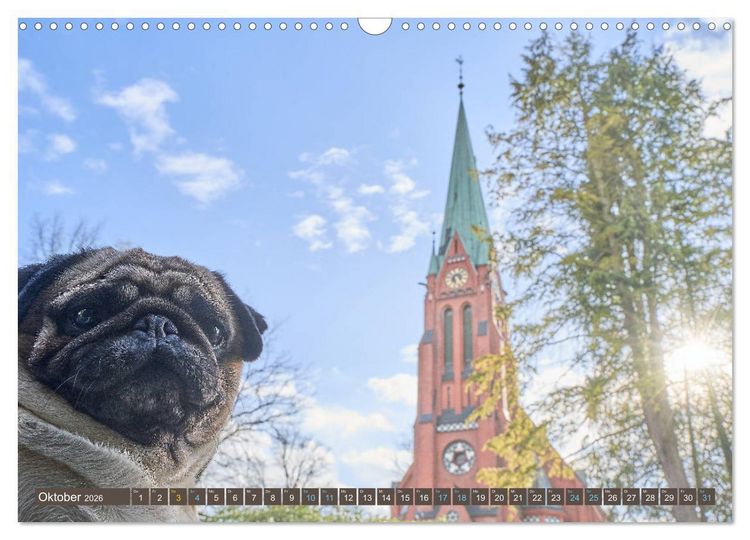Click day 6 in the calendar strip
This screenshot has width=750, height=540.
235,497
